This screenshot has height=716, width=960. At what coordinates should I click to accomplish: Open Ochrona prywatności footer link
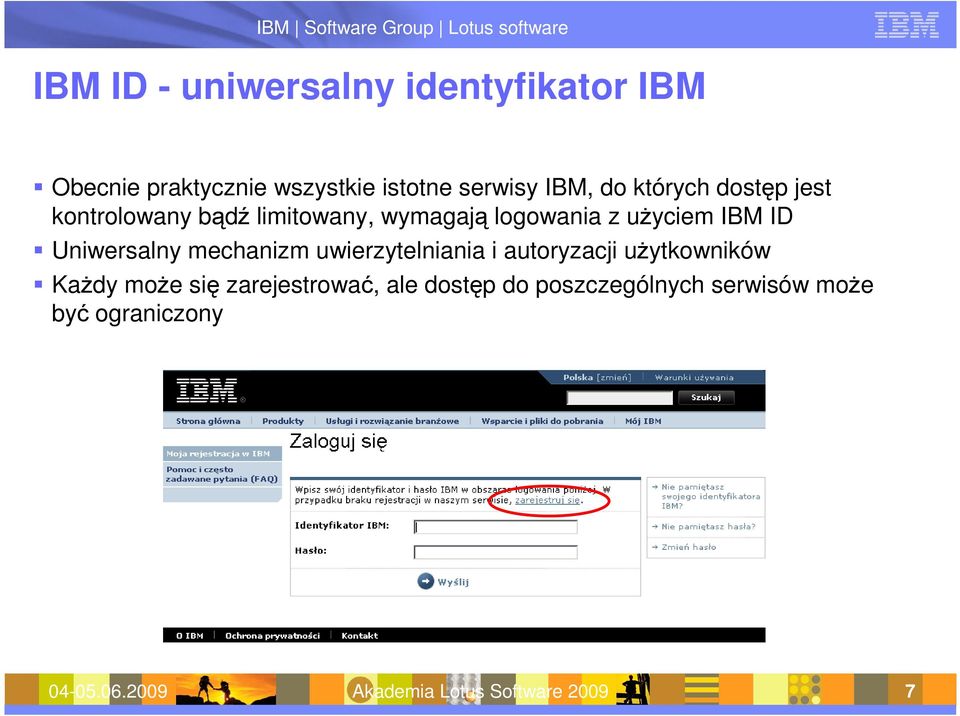pos(272,636)
